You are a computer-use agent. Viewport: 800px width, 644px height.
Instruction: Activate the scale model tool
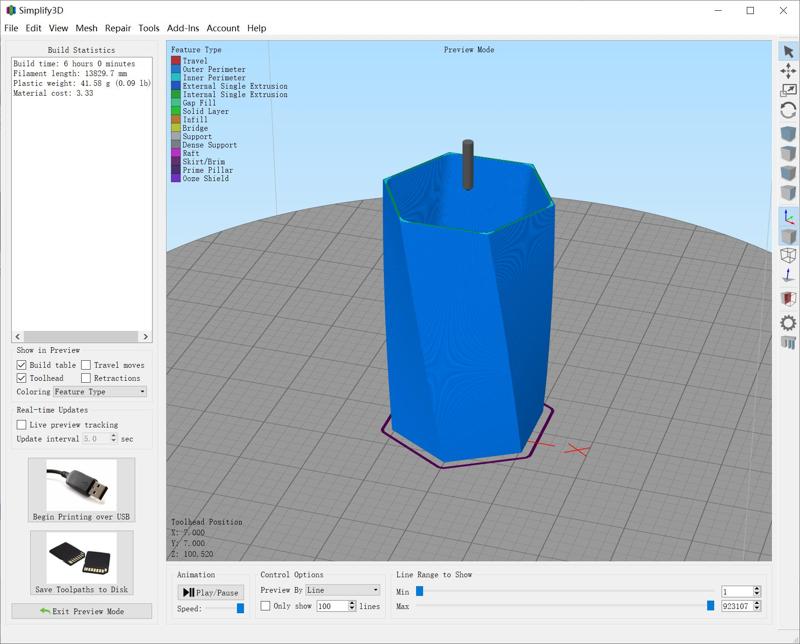[788, 91]
